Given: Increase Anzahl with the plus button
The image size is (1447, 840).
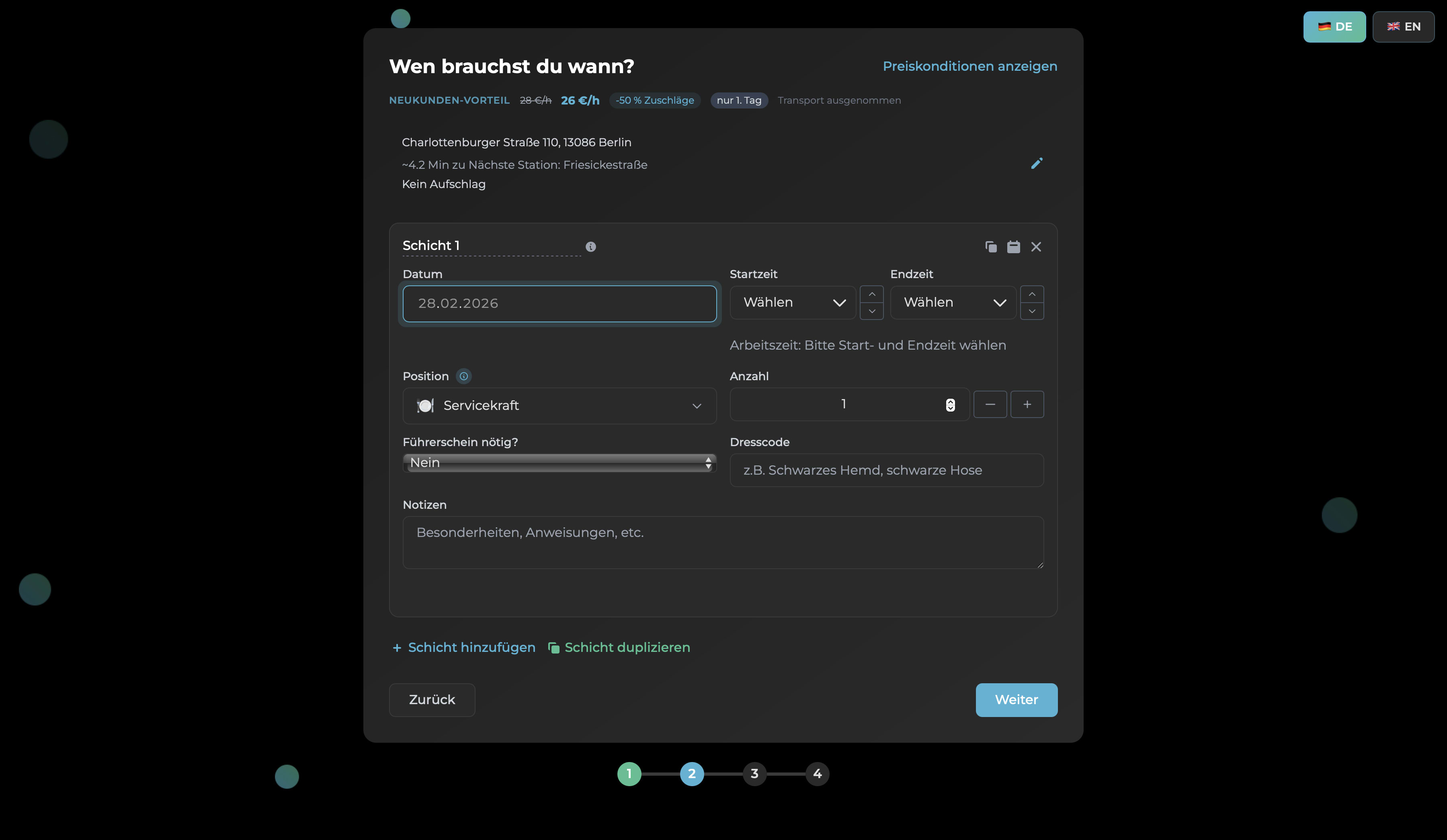Looking at the screenshot, I should coord(1027,404).
